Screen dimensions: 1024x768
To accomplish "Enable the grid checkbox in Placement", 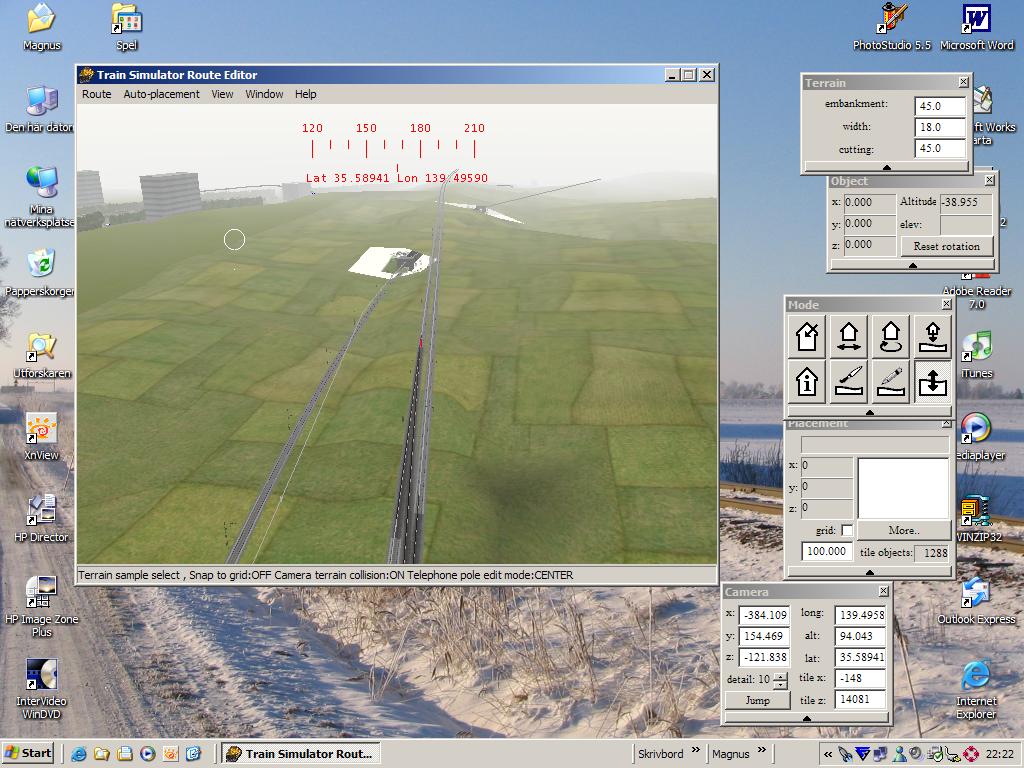I will [x=847, y=531].
